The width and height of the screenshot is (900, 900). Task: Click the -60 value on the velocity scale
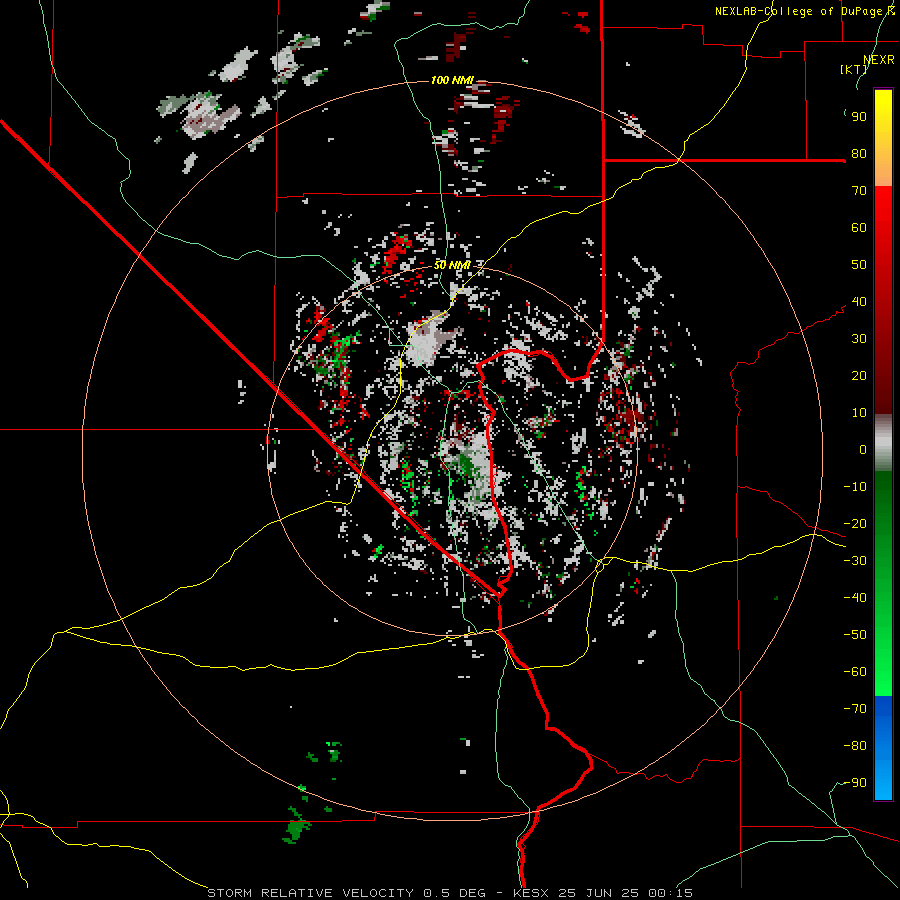click(855, 672)
